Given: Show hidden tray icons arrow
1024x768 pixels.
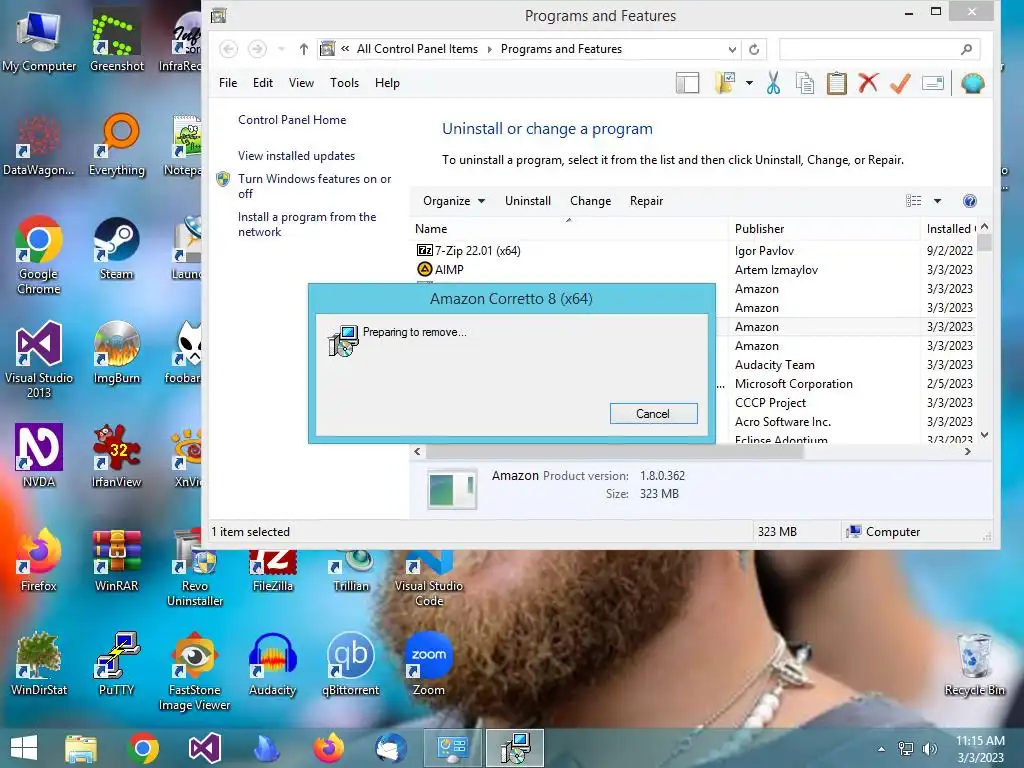Looking at the screenshot, I should click(881, 749).
